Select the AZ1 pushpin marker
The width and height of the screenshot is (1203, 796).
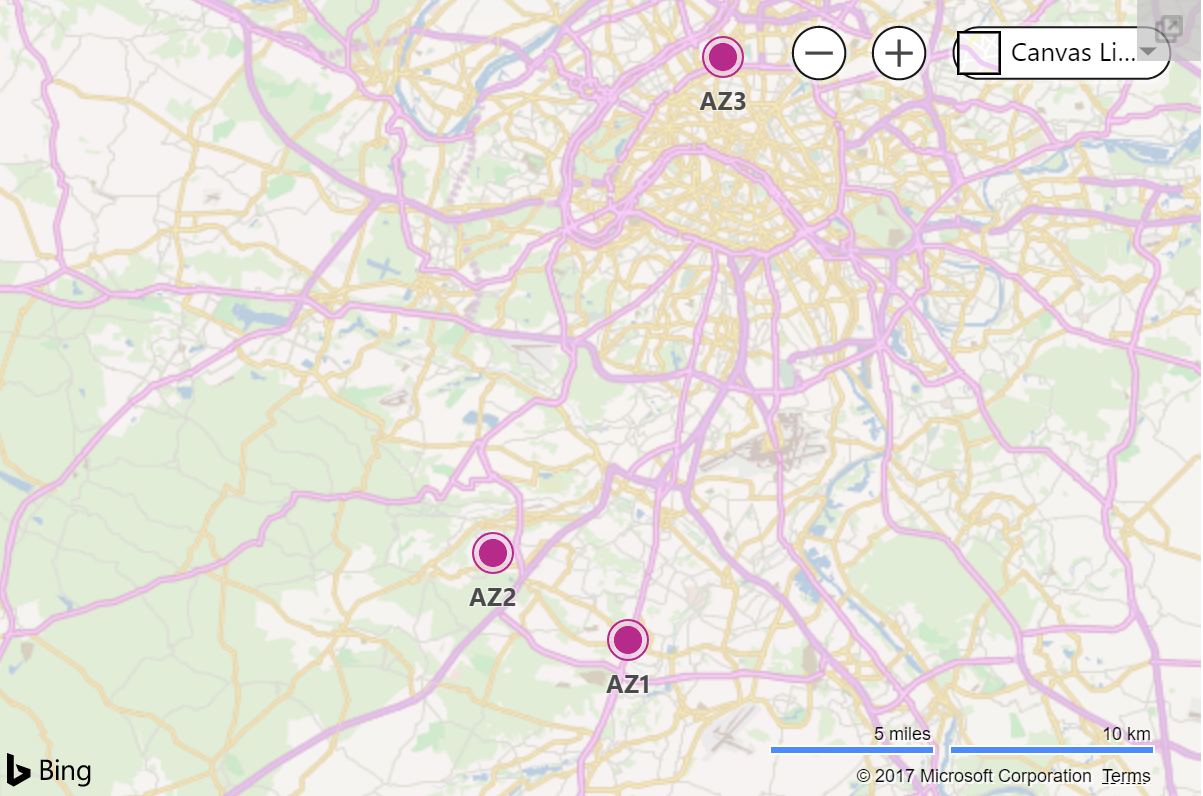click(x=628, y=639)
